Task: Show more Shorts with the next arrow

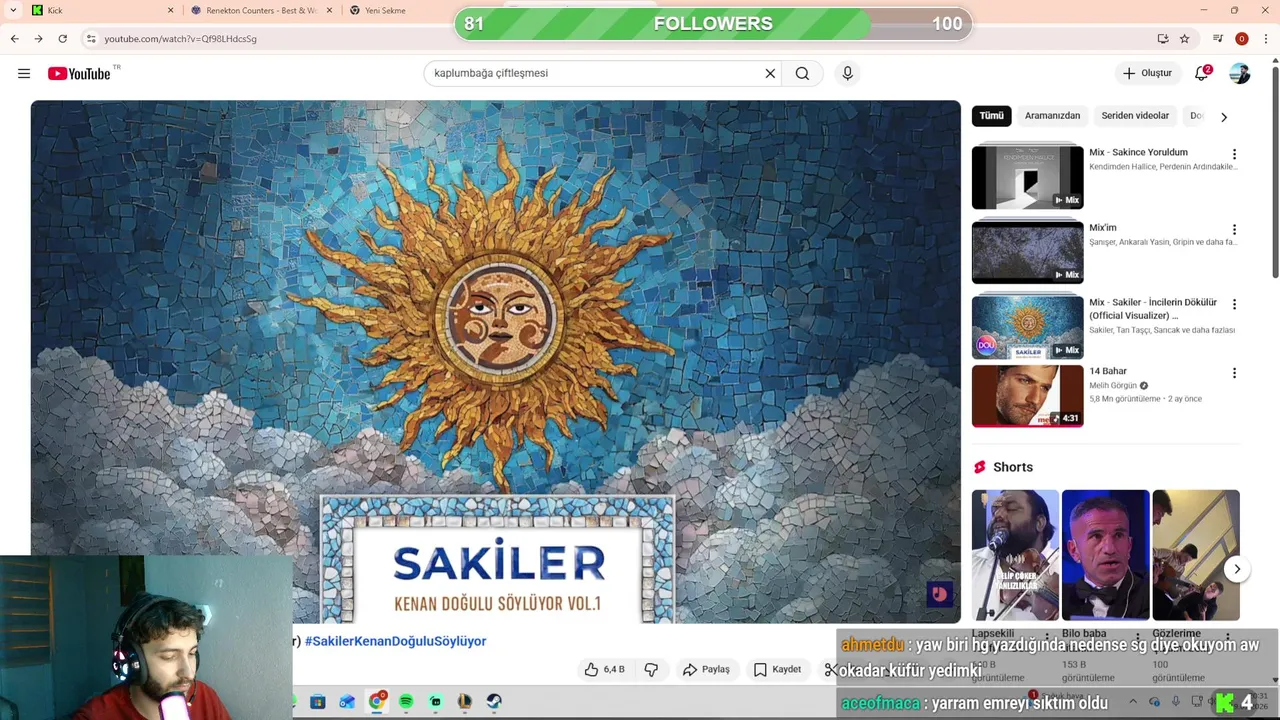Action: tap(1237, 569)
